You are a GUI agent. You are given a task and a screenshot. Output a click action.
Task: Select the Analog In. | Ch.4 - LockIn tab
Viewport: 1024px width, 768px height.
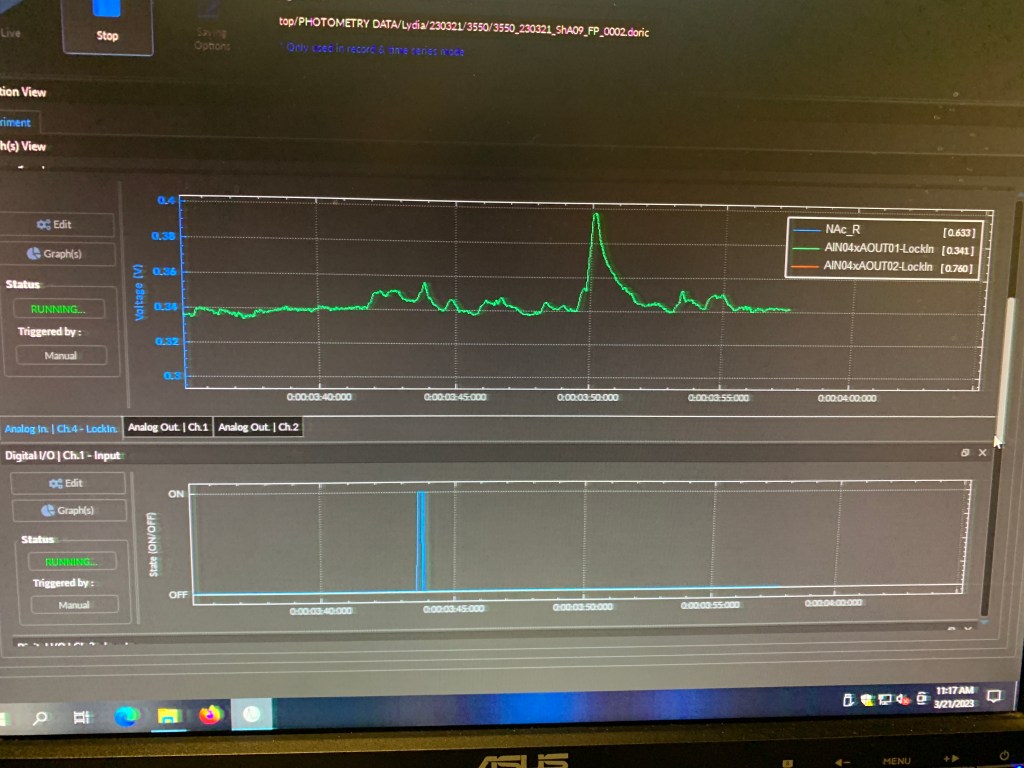(60, 429)
